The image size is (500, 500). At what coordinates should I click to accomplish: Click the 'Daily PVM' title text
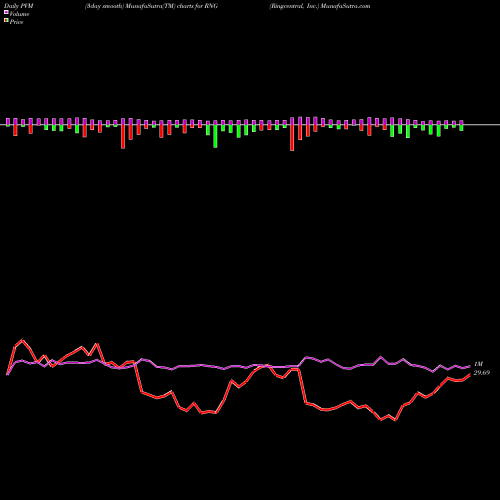tap(19, 6)
